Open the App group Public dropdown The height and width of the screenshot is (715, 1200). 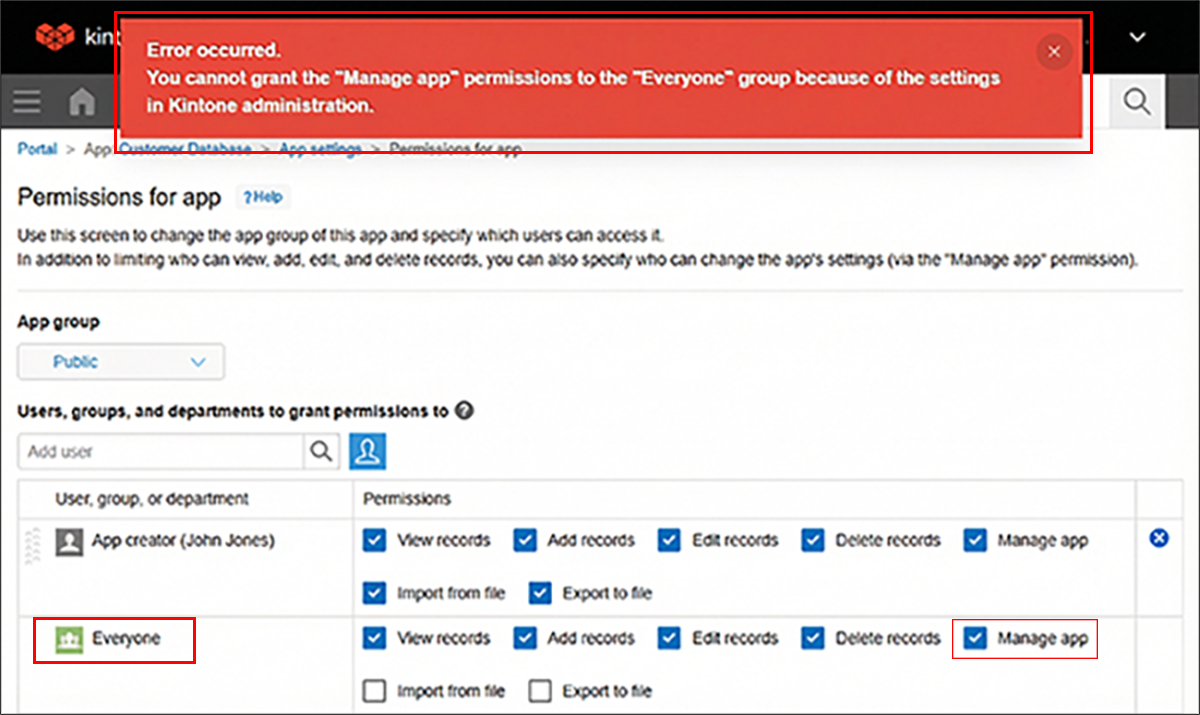click(120, 361)
